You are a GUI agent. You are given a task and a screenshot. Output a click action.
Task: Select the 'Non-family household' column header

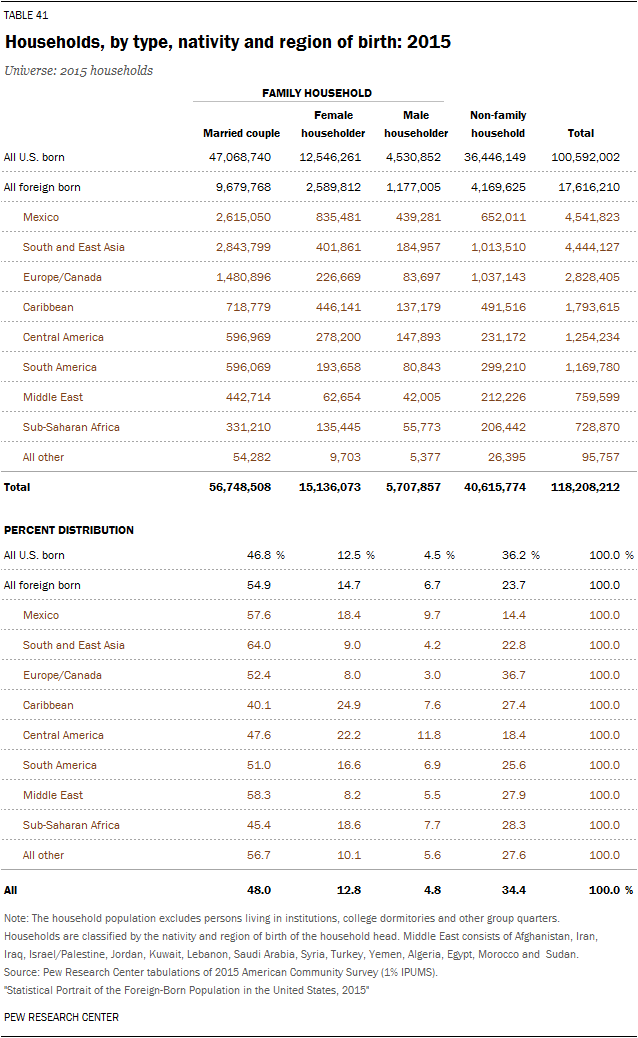498,124
